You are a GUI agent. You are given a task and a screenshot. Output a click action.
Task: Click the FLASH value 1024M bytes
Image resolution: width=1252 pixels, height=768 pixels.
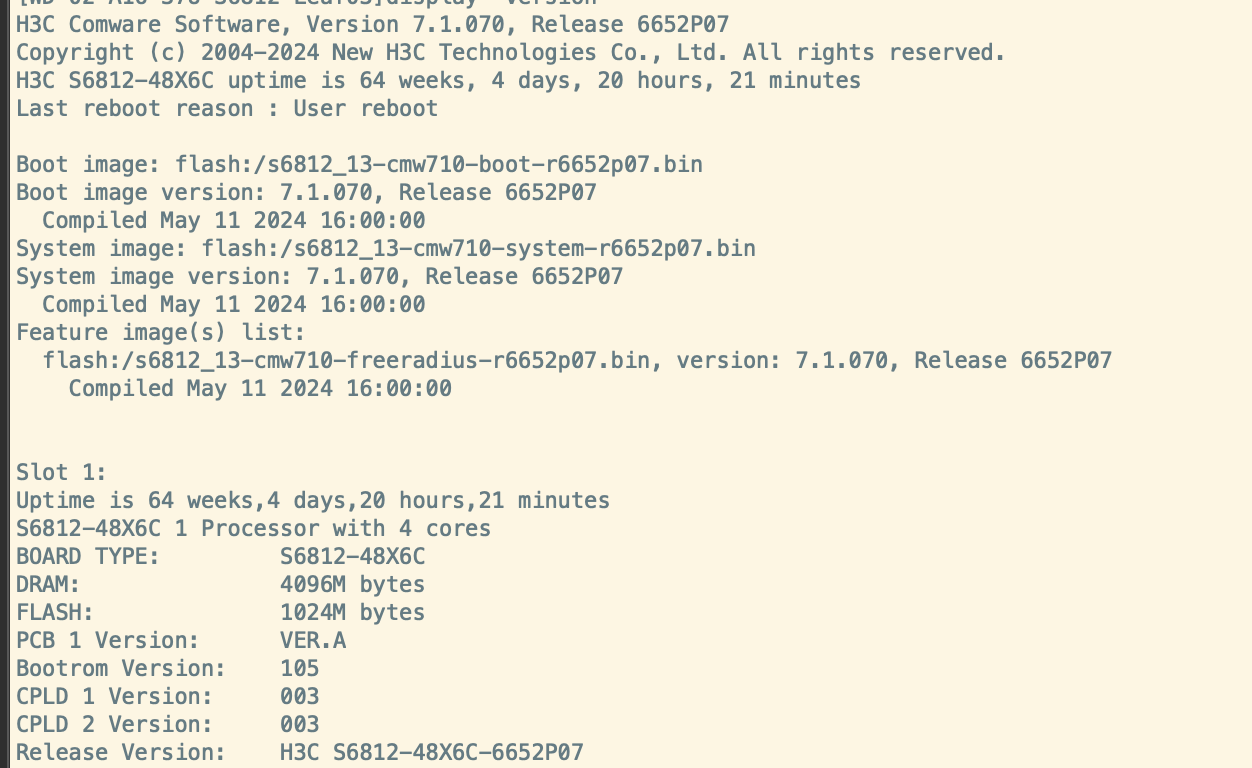(x=352, y=612)
